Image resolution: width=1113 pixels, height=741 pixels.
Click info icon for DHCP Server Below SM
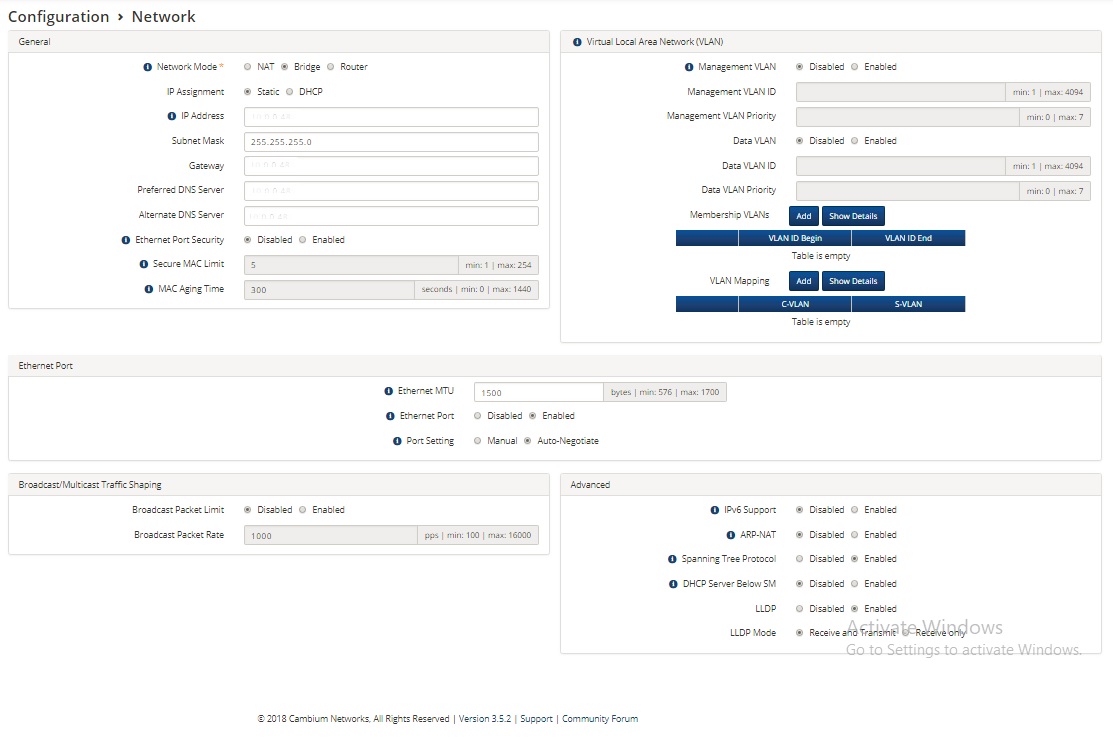click(673, 584)
